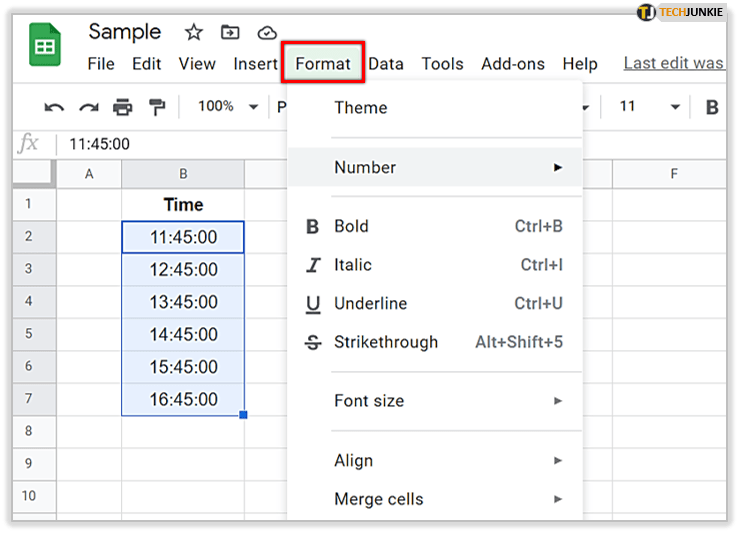Click the Last edit was link

point(673,63)
